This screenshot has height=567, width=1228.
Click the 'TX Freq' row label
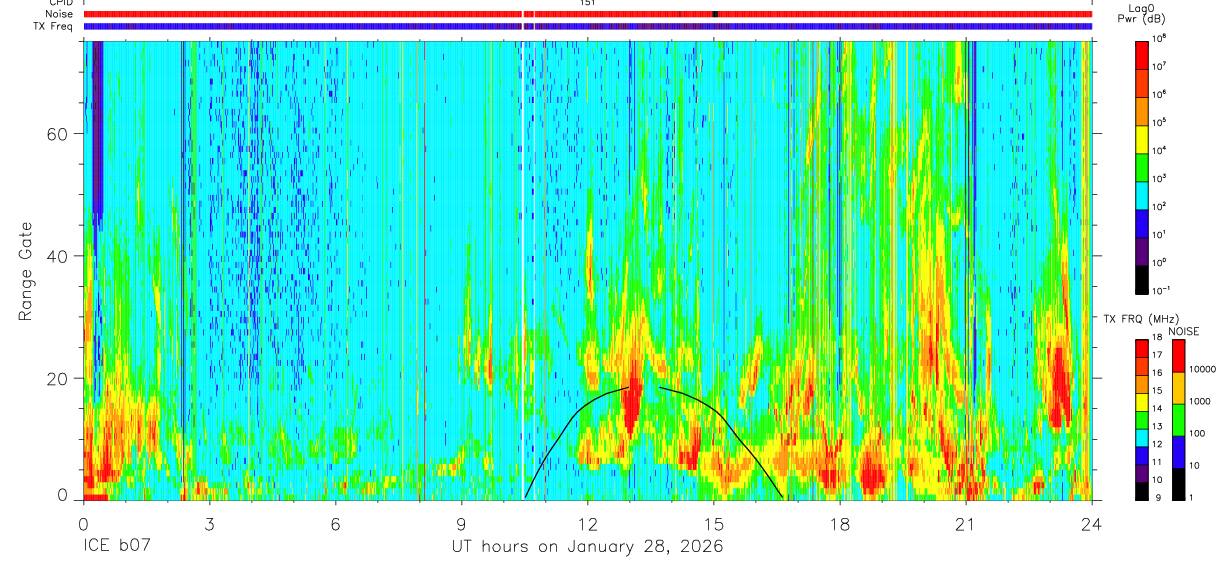coord(54,26)
